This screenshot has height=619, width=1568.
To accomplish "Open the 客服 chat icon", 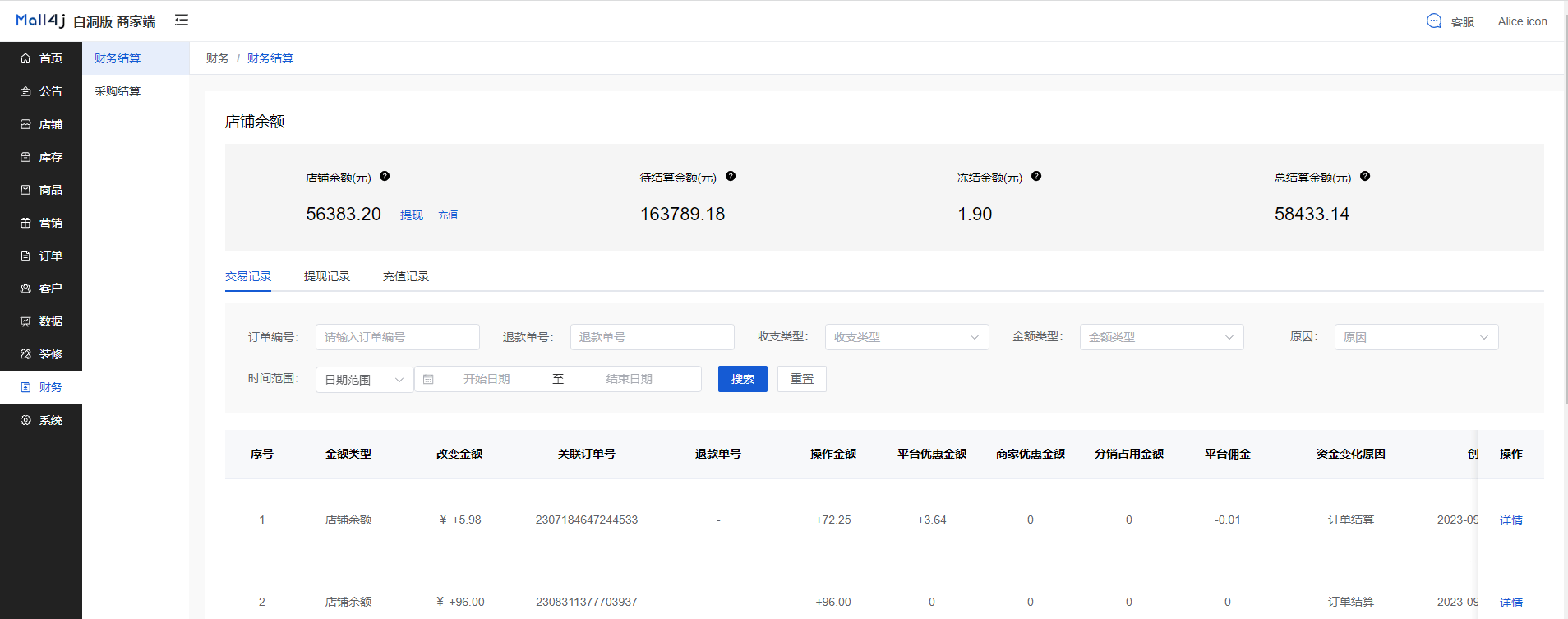I will (1434, 21).
